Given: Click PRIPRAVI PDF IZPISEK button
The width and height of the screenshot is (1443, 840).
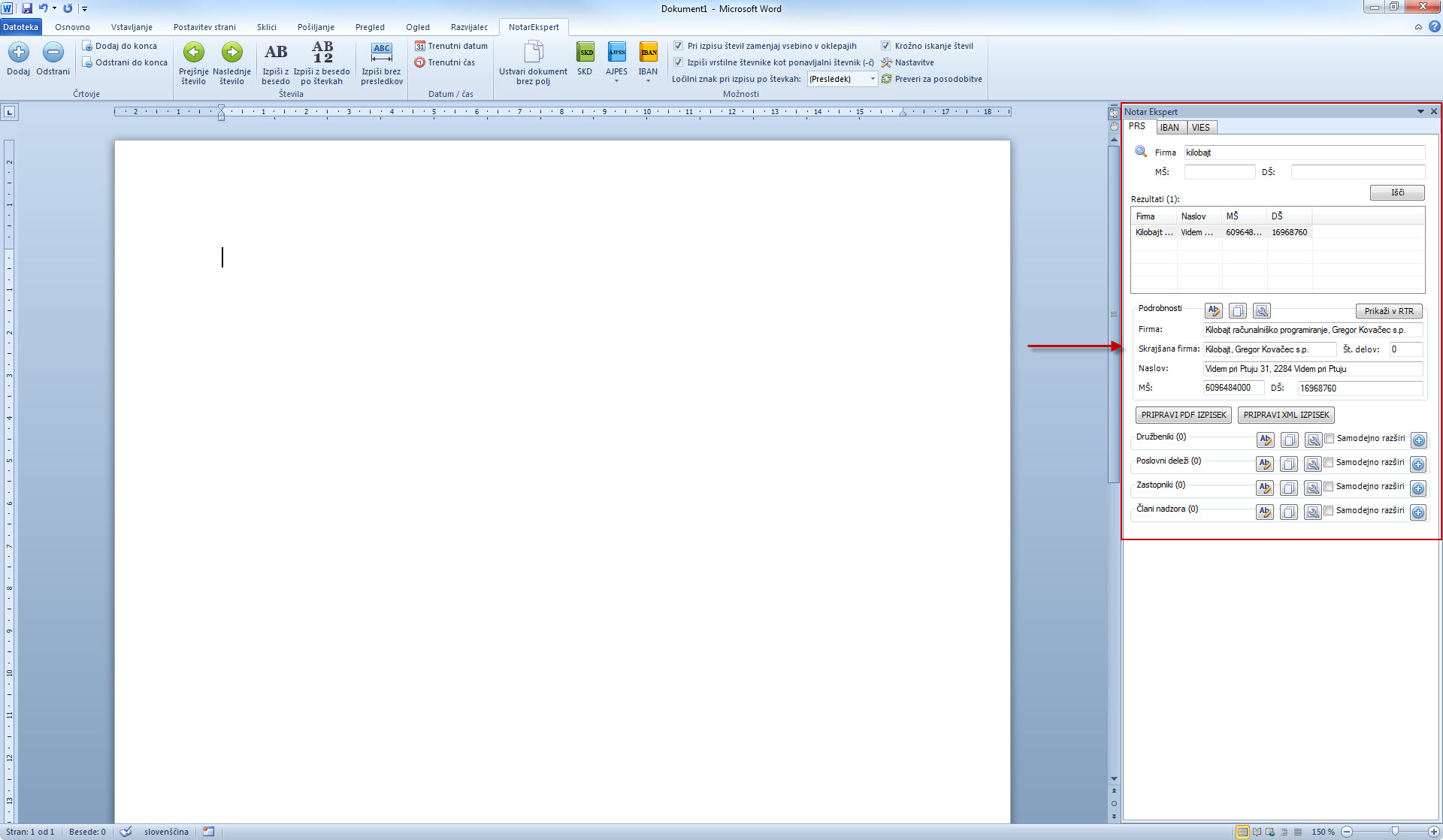Looking at the screenshot, I should click(1183, 415).
